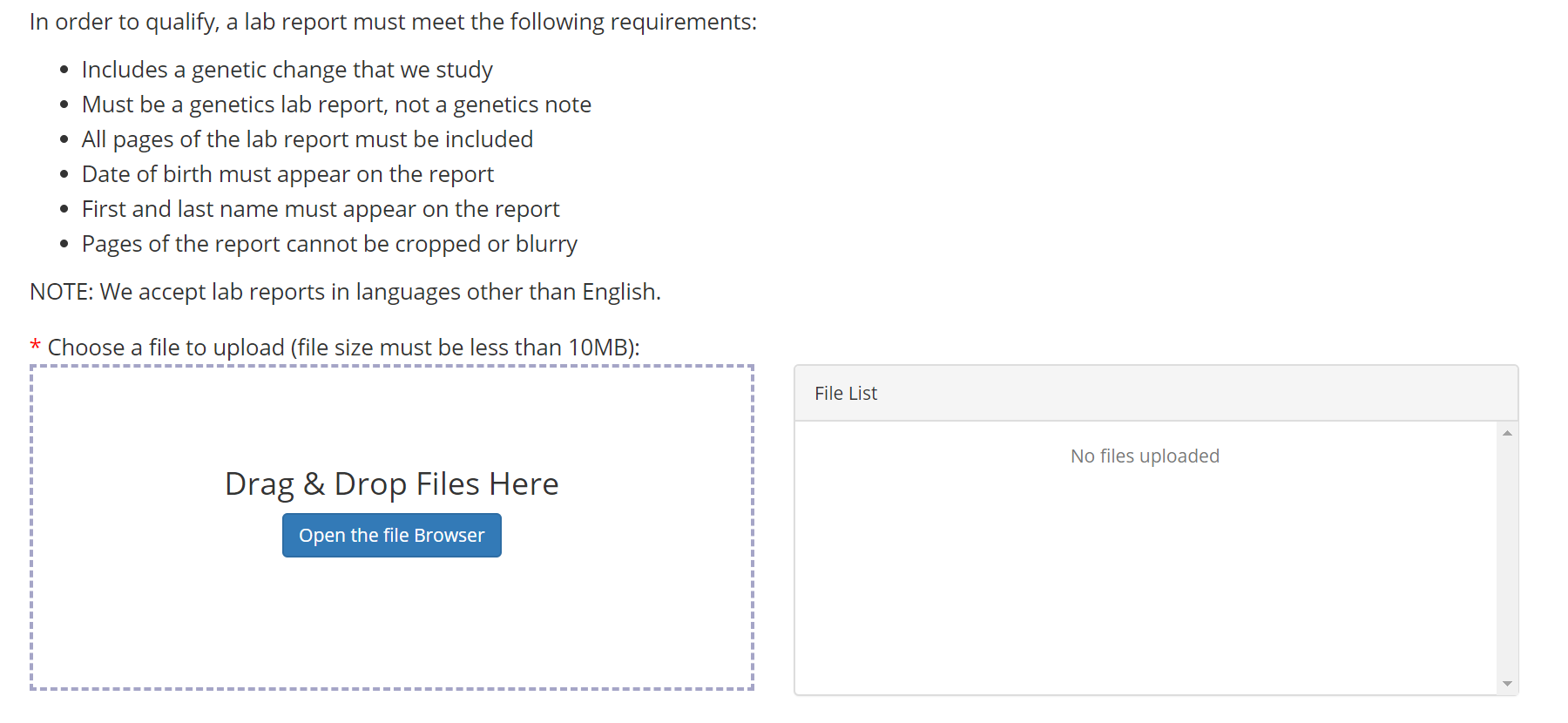This screenshot has width=1568, height=723.
Task: Select the File List panel header
Action: [x=1156, y=394]
